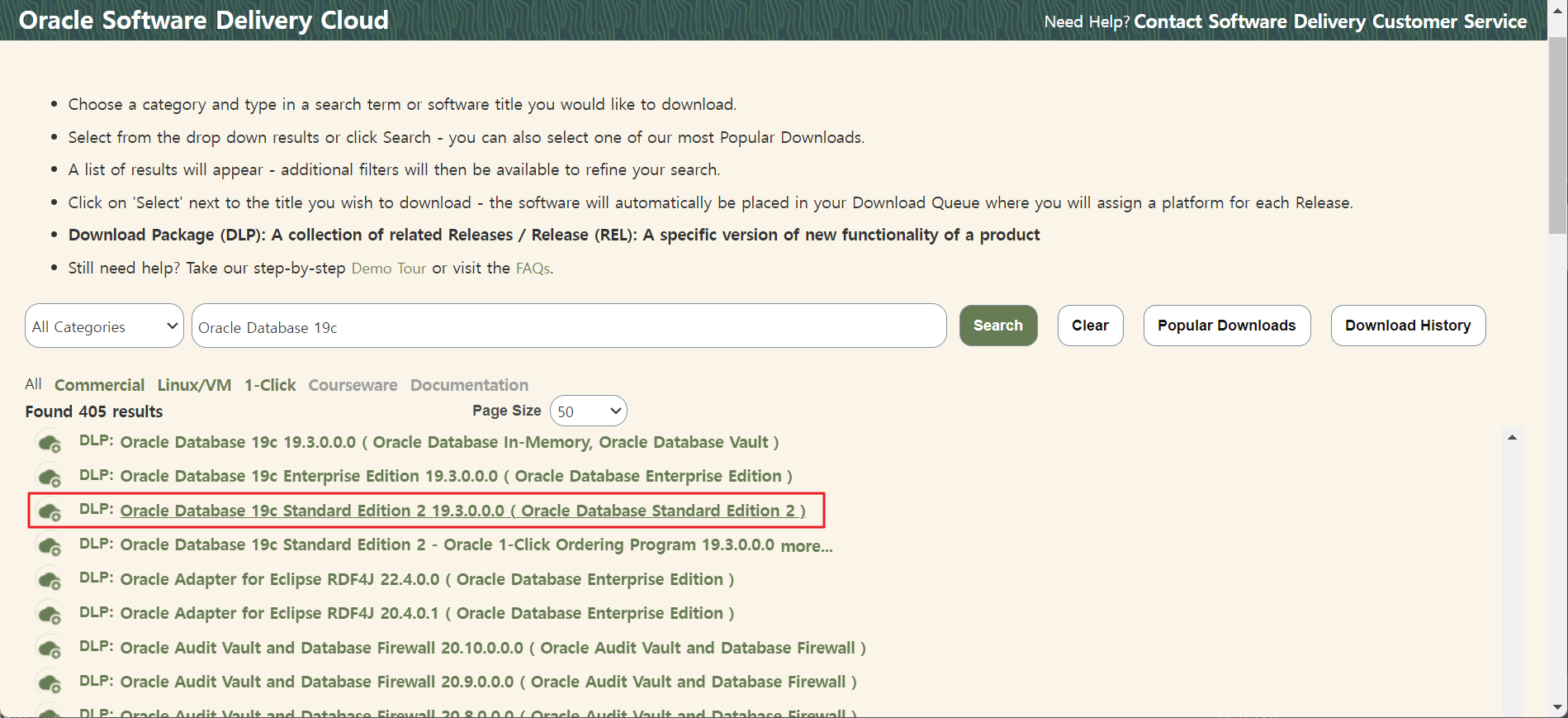Image resolution: width=1568 pixels, height=718 pixels.
Task: Open Oracle Database 19c Enterprise Edition 19.3.0.0.0
Action: click(x=457, y=476)
